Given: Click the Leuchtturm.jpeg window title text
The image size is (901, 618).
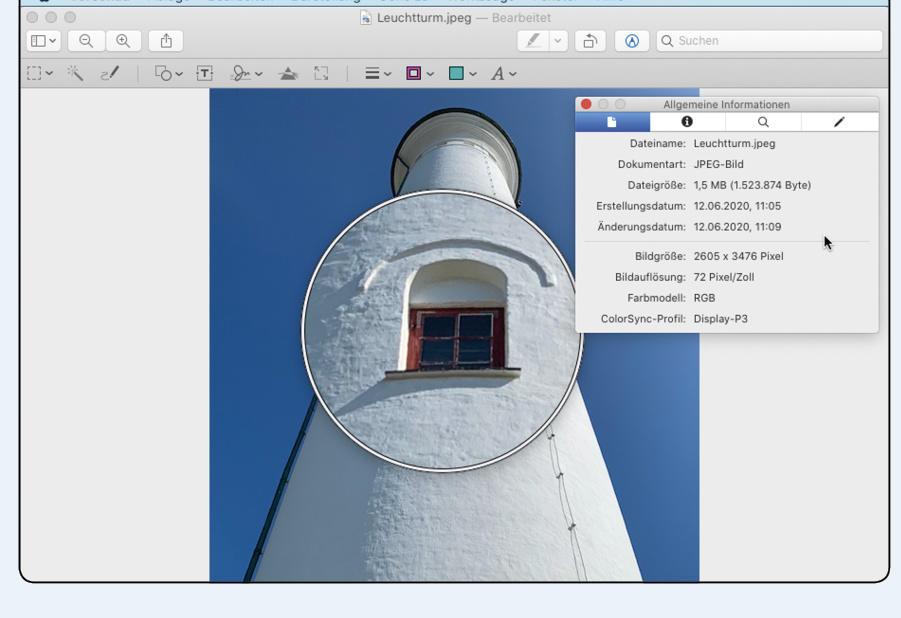Looking at the screenshot, I should (x=424, y=18).
